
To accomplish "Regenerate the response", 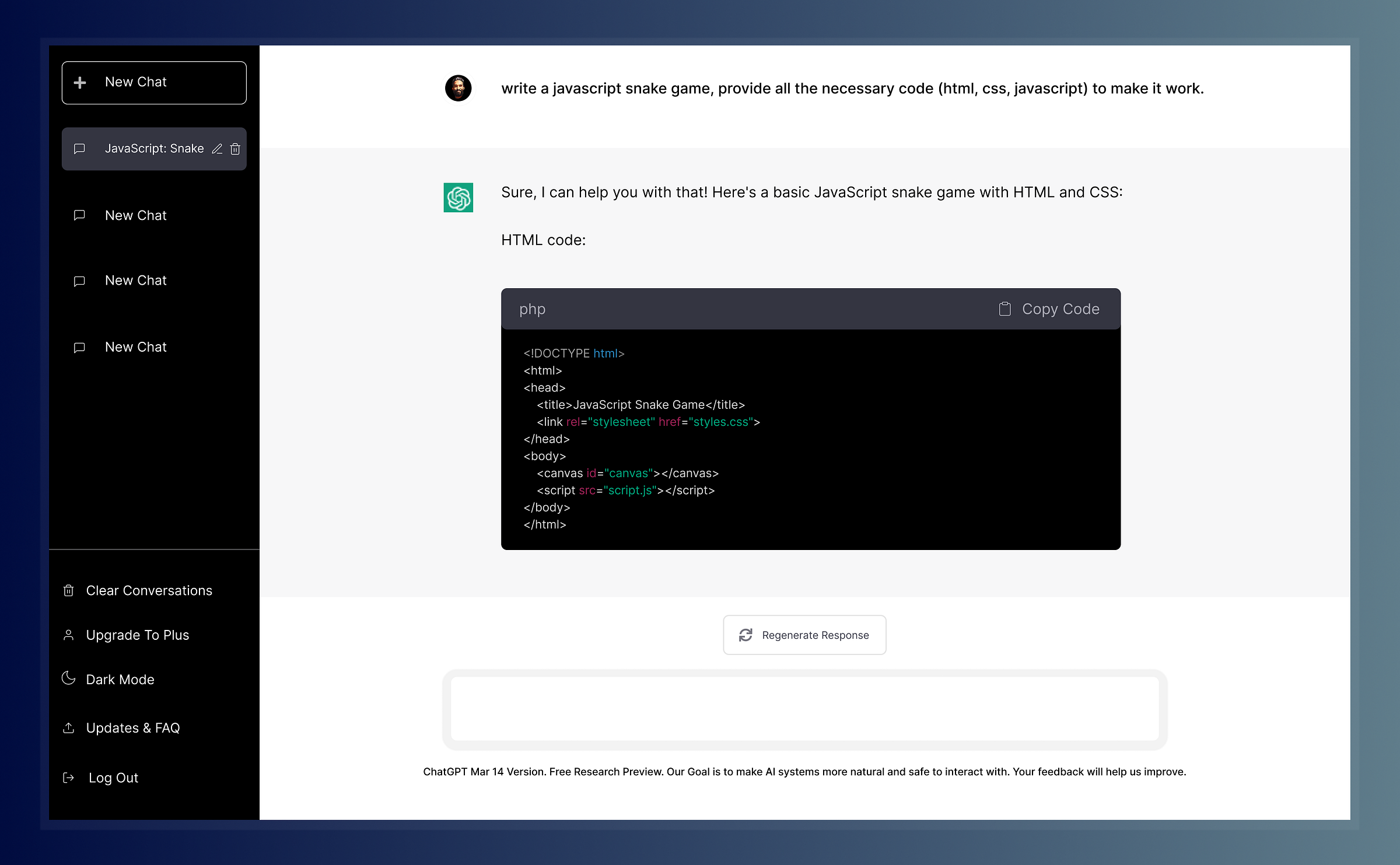I will click(804, 635).
